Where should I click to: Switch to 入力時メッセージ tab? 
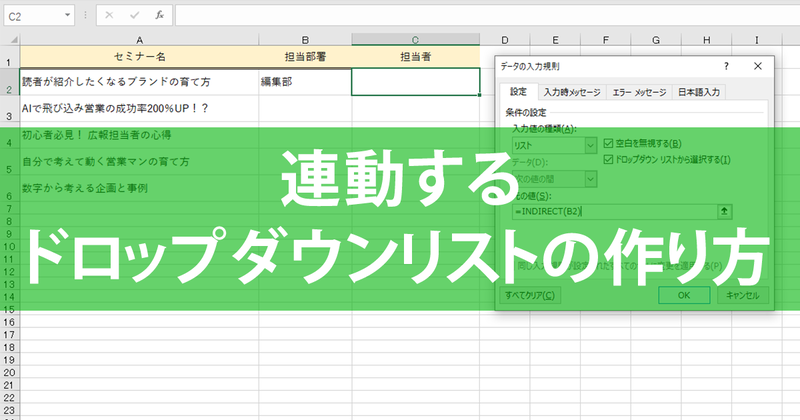coord(572,92)
